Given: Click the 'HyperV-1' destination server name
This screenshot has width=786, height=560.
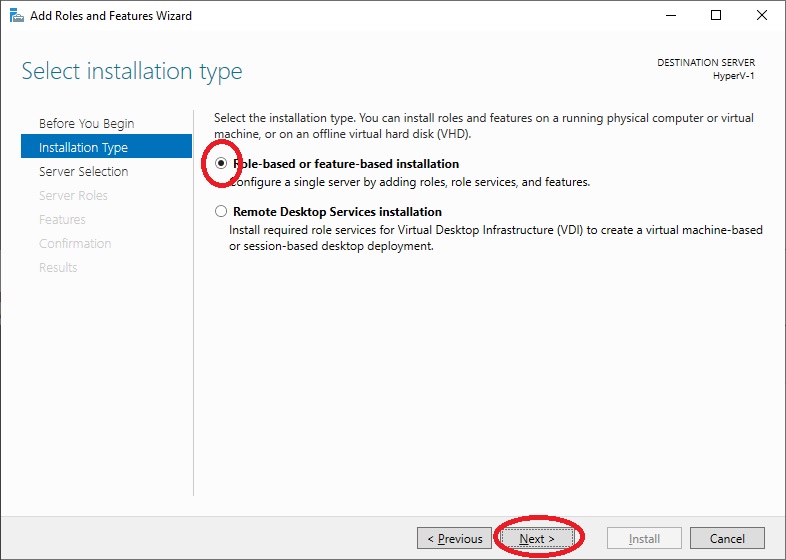Looking at the screenshot, I should tap(733, 76).
